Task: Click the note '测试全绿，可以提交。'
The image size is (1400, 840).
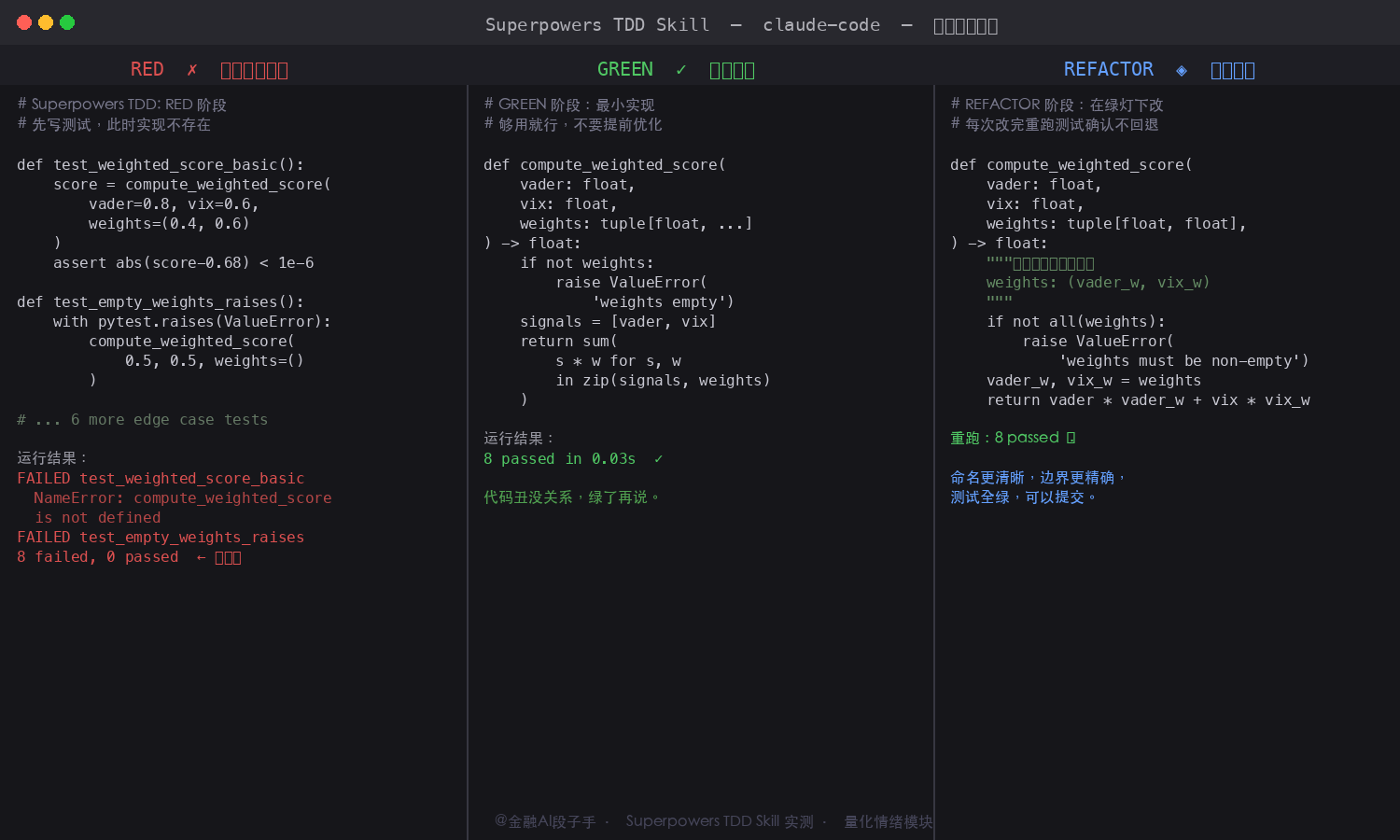Action: click(x=1025, y=497)
